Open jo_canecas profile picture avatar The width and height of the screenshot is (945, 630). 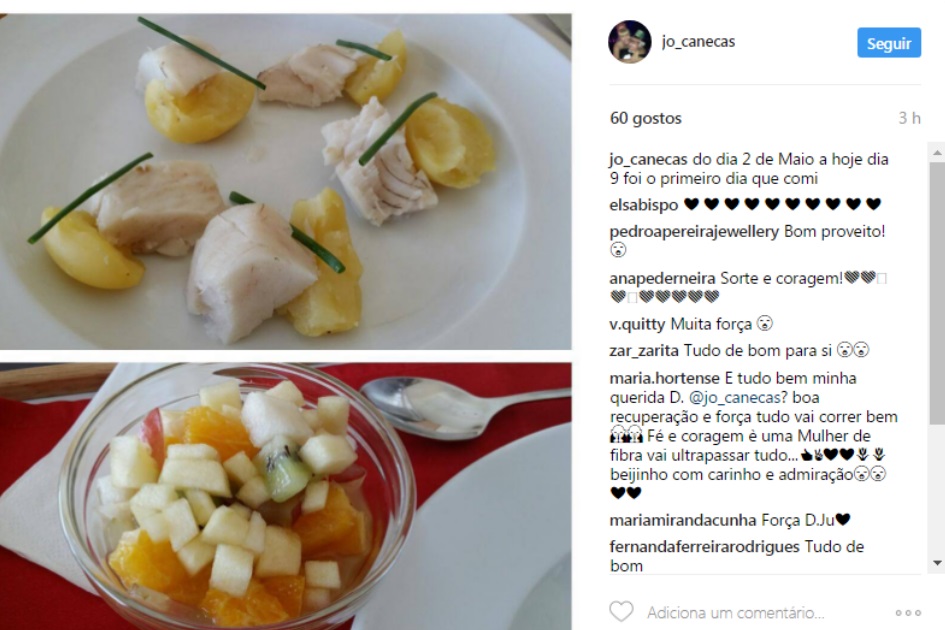630,42
